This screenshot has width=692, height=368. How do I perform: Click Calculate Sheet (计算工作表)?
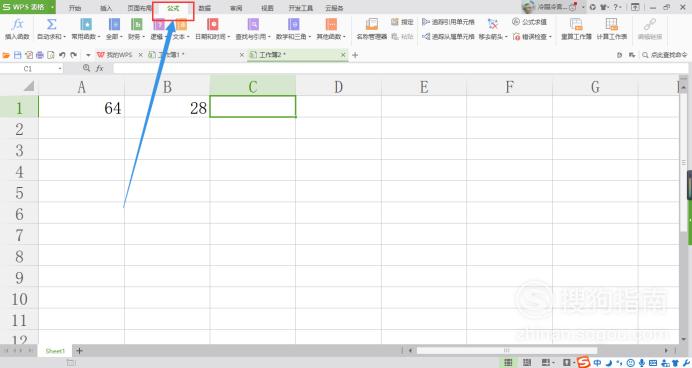coord(612,29)
